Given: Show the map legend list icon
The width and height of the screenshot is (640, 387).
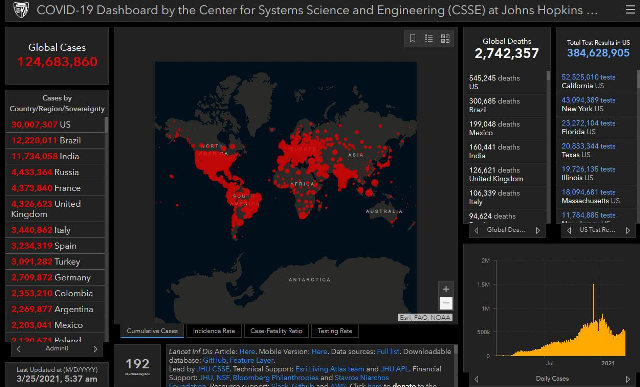Looking at the screenshot, I should click(429, 38).
